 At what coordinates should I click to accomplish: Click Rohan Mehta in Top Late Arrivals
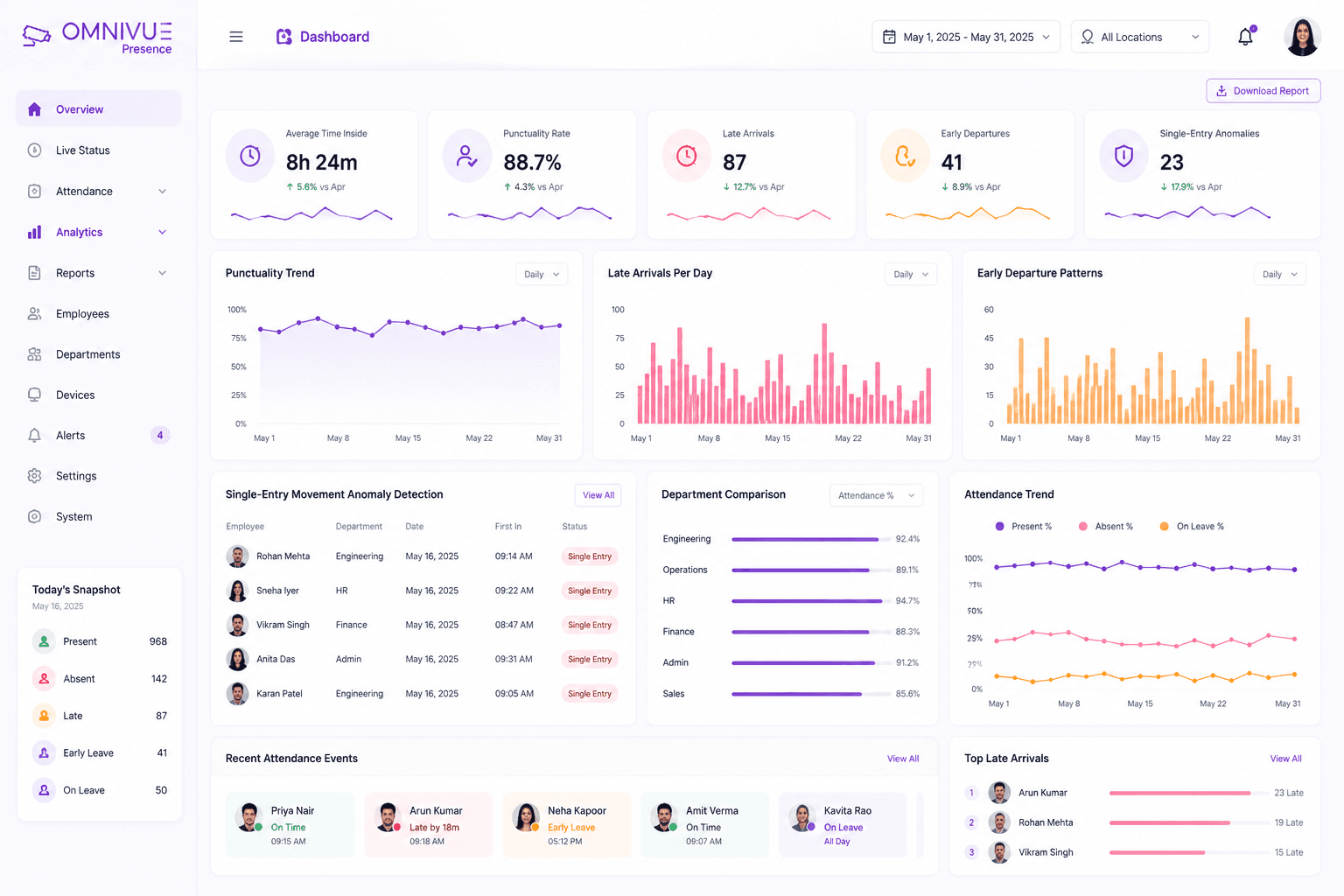pyautogui.click(x=1046, y=822)
